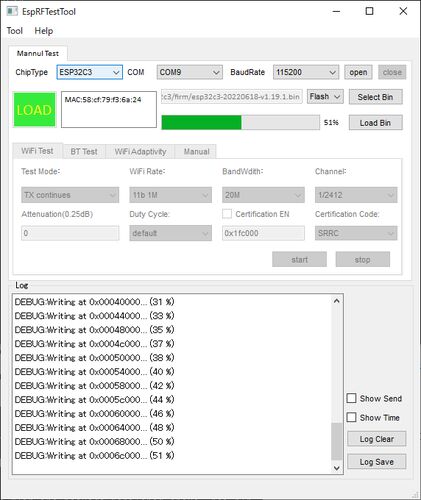Expand the Channel 1/2412 dropdown
The width and height of the screenshot is (421, 500).
point(356,195)
